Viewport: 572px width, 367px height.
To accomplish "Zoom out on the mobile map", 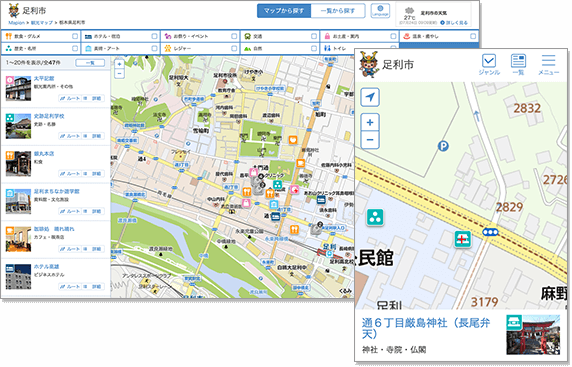I will (370, 140).
